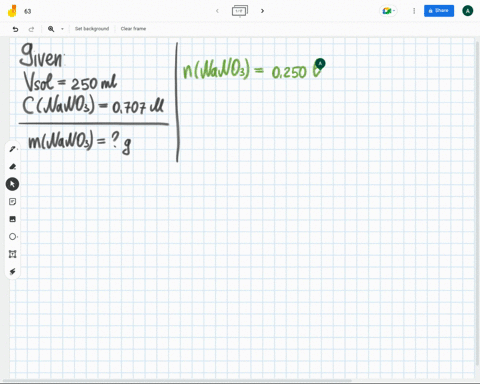480x384 pixels.
Task: Pick the Laser pointer tool
Action: point(12,272)
